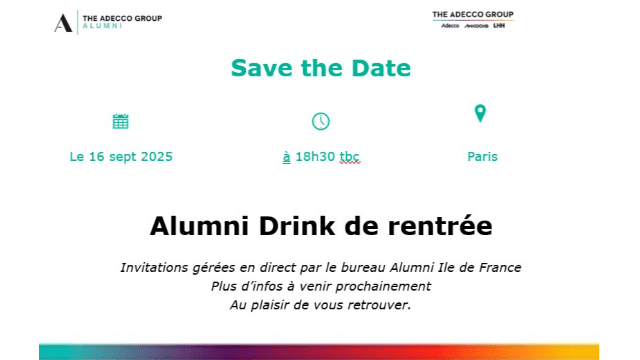This screenshot has height=360, width=640.
Task: Click the misspelled word 'tbc'
Action: [349, 157]
